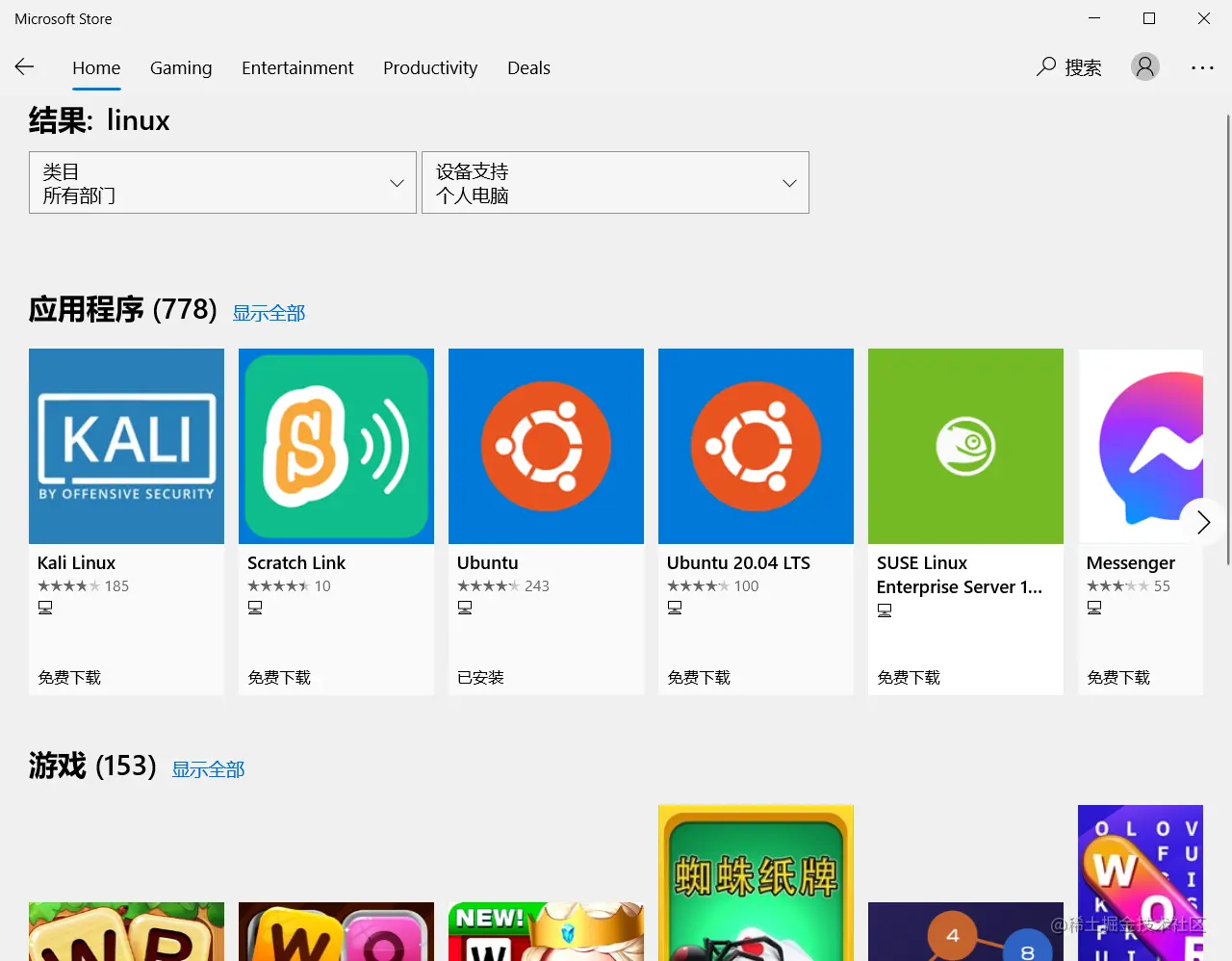
Task: Click the Ubuntu star rating 243
Action: 503,586
